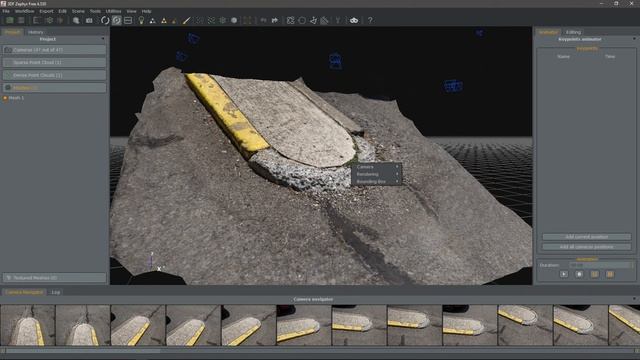Expand Camera submenu in context menu
Viewport: 640px width, 360px height.
[x=376, y=167]
